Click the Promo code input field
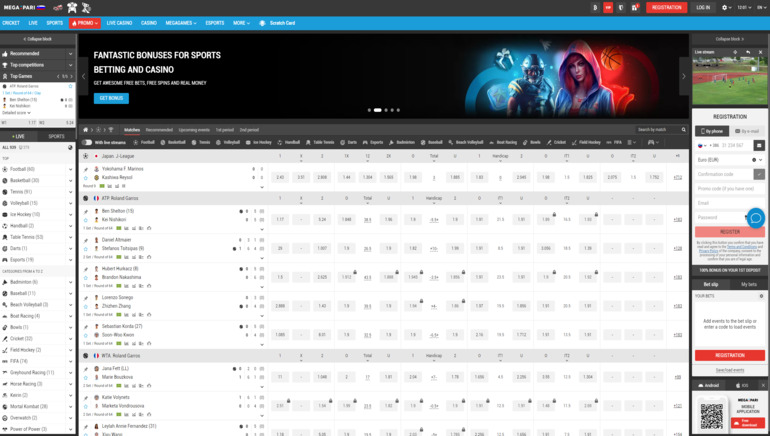Viewport: 770px width, 436px height. (730, 189)
